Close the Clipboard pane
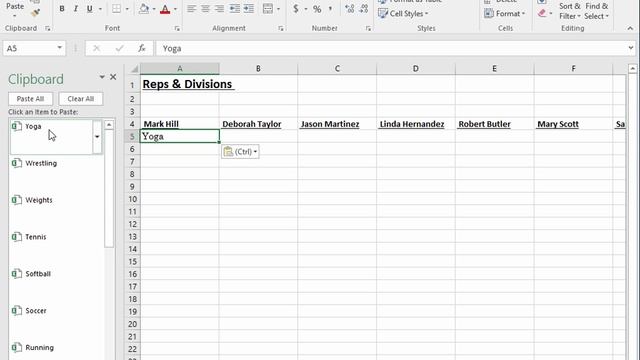640x360 pixels. tap(113, 77)
